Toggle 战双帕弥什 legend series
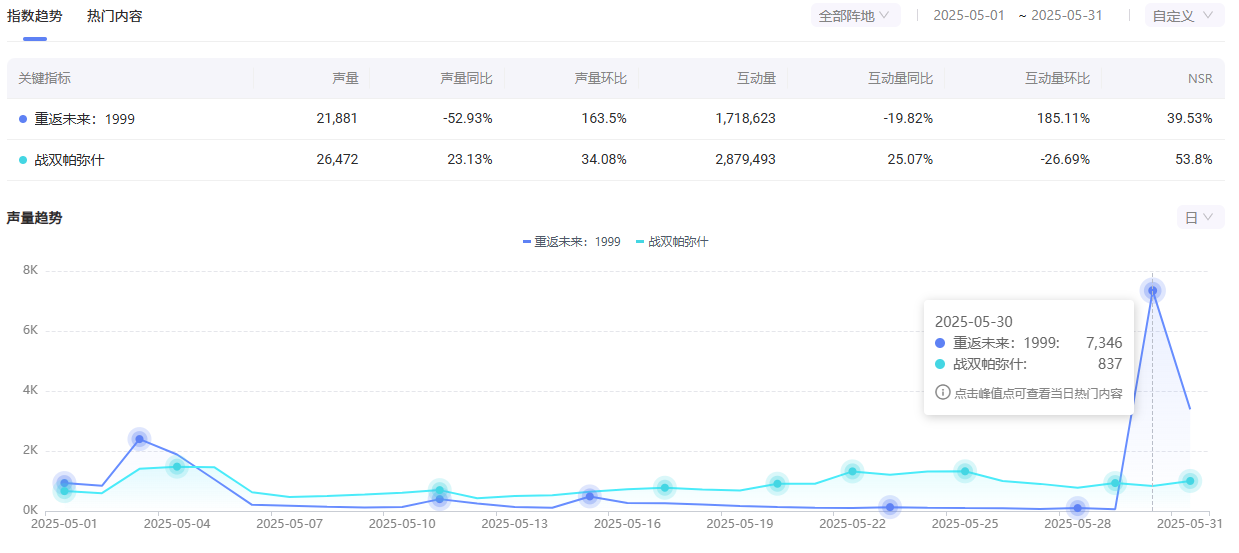Screen dimensions: 1239x553 (672, 242)
